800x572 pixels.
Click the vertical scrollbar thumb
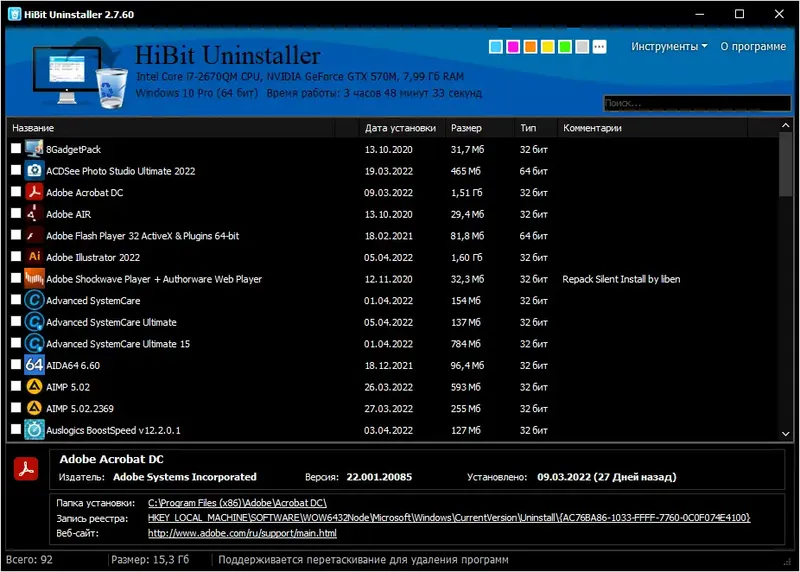coord(786,164)
